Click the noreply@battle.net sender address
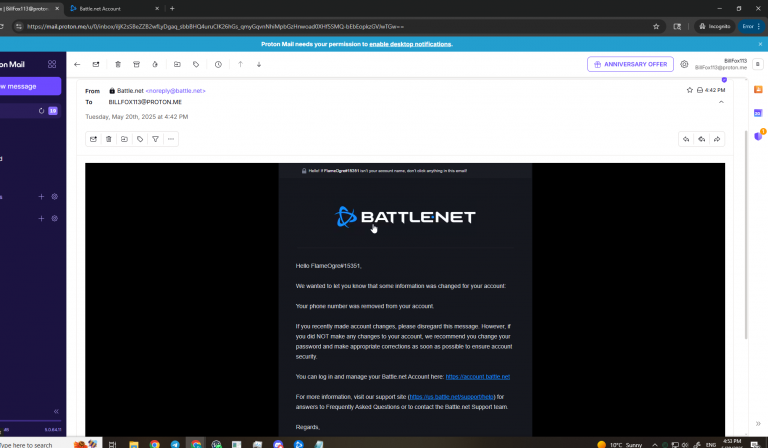 click(175, 91)
